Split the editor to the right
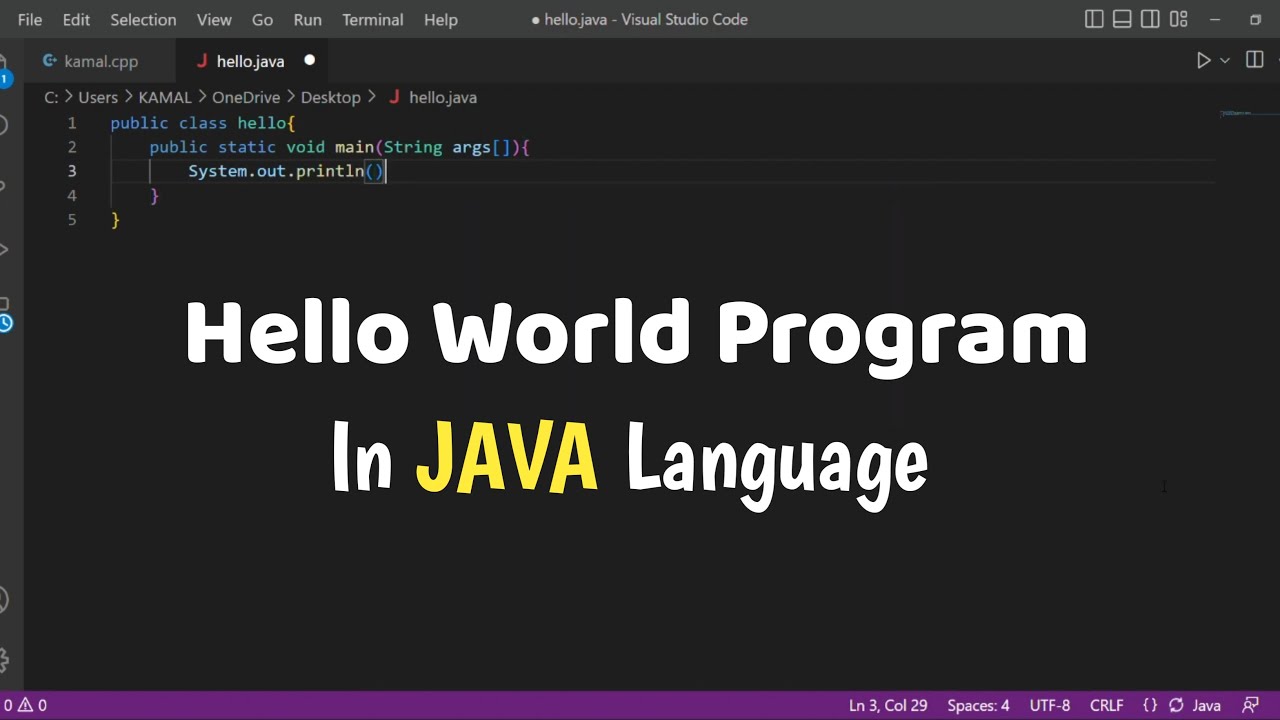This screenshot has height=720, width=1280. point(1255,61)
